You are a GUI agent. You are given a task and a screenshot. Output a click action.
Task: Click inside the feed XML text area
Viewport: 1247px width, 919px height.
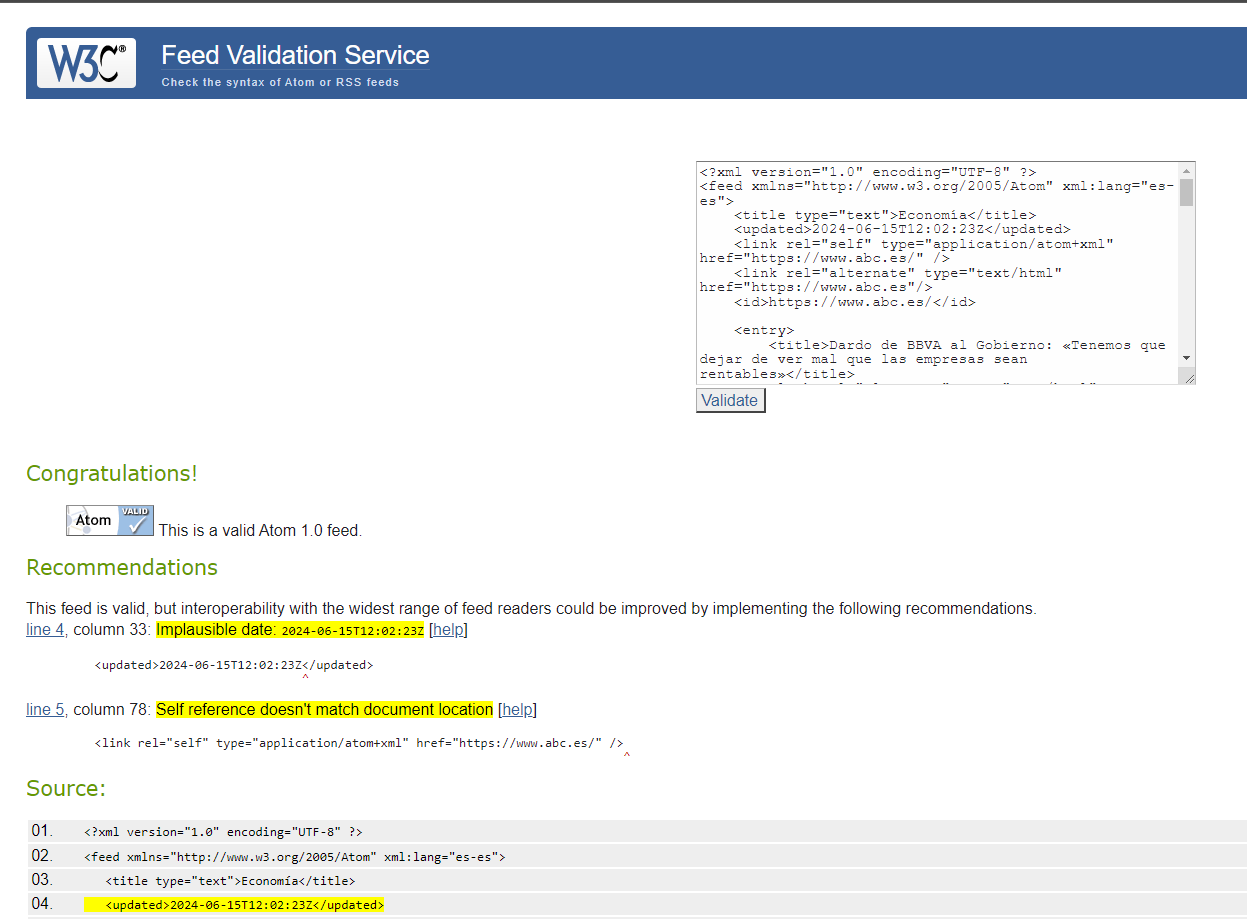(x=936, y=272)
